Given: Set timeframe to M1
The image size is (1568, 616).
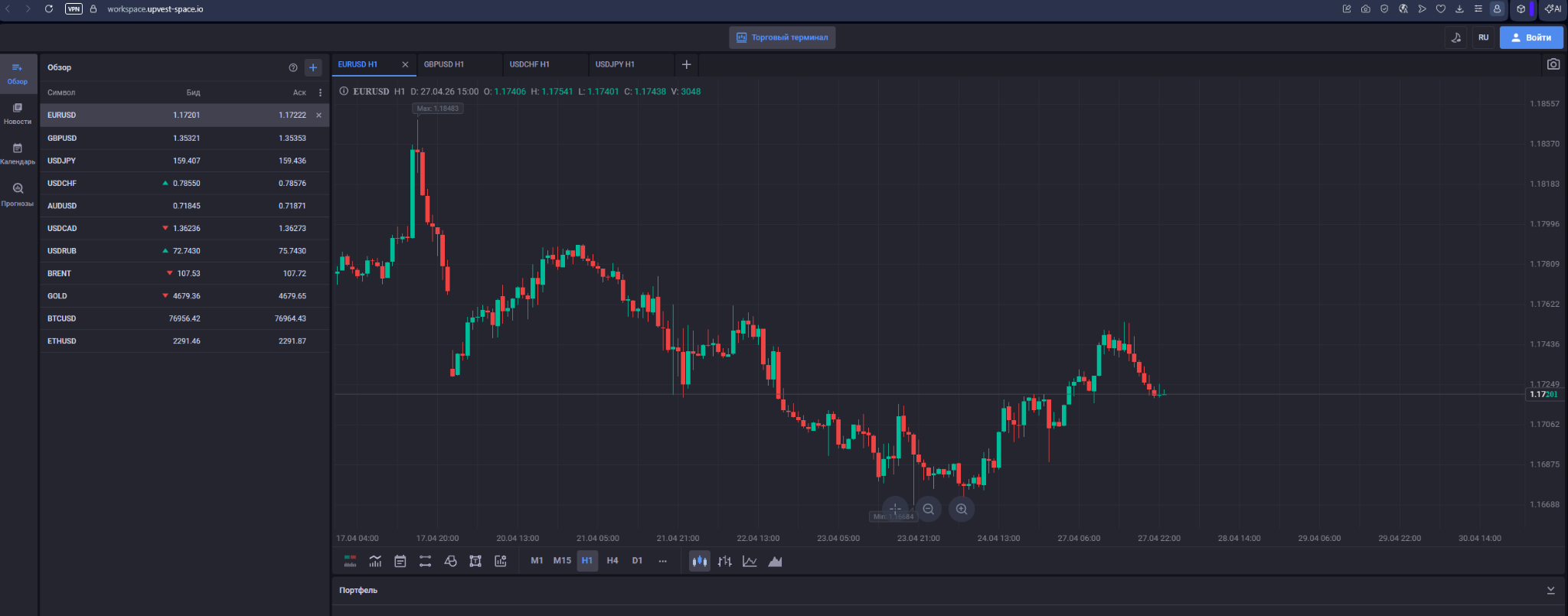Looking at the screenshot, I should coord(537,561).
